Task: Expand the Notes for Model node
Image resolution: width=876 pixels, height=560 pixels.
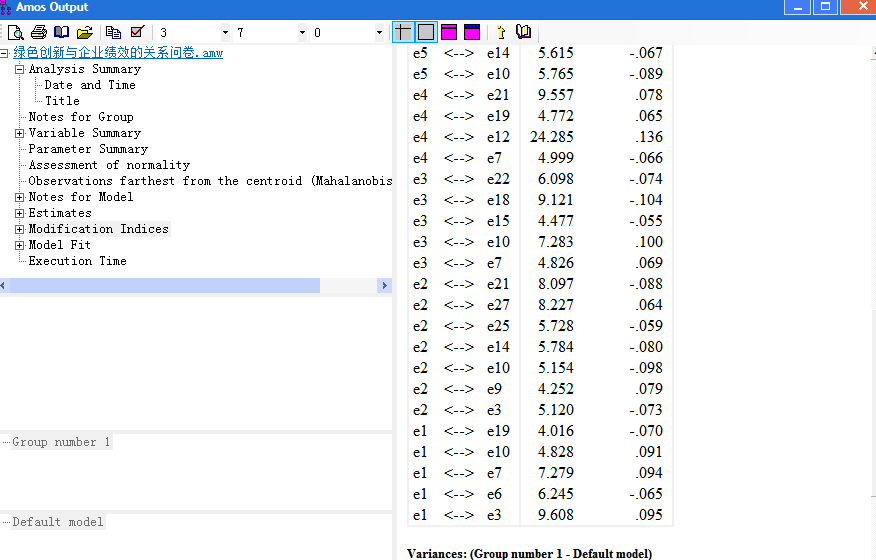Action: (x=20, y=197)
